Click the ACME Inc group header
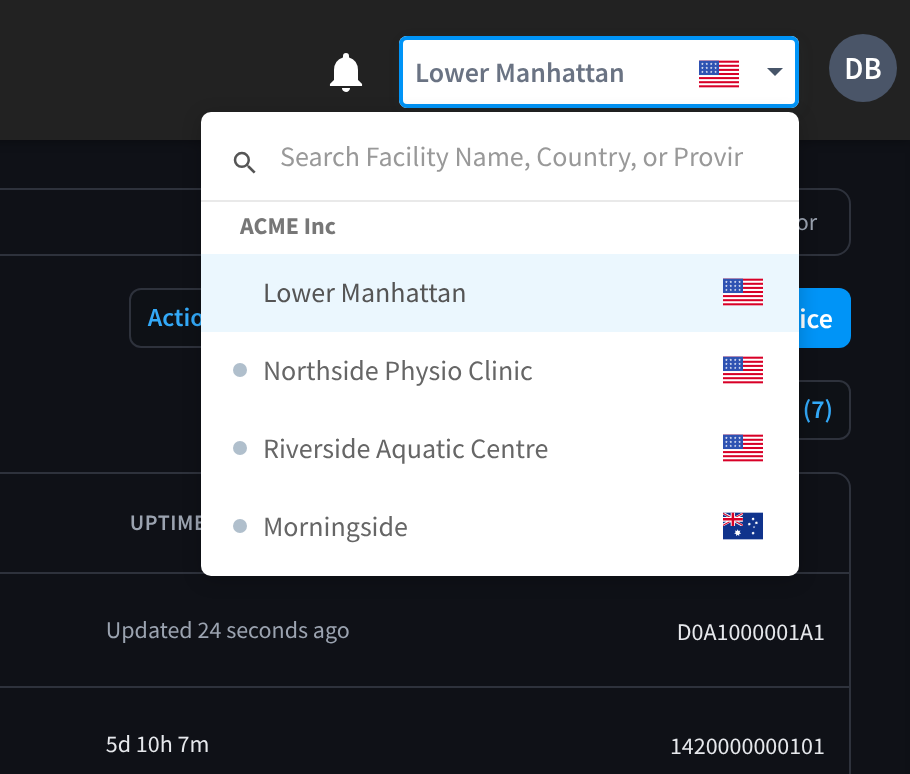The height and width of the screenshot is (774, 910). click(x=288, y=226)
